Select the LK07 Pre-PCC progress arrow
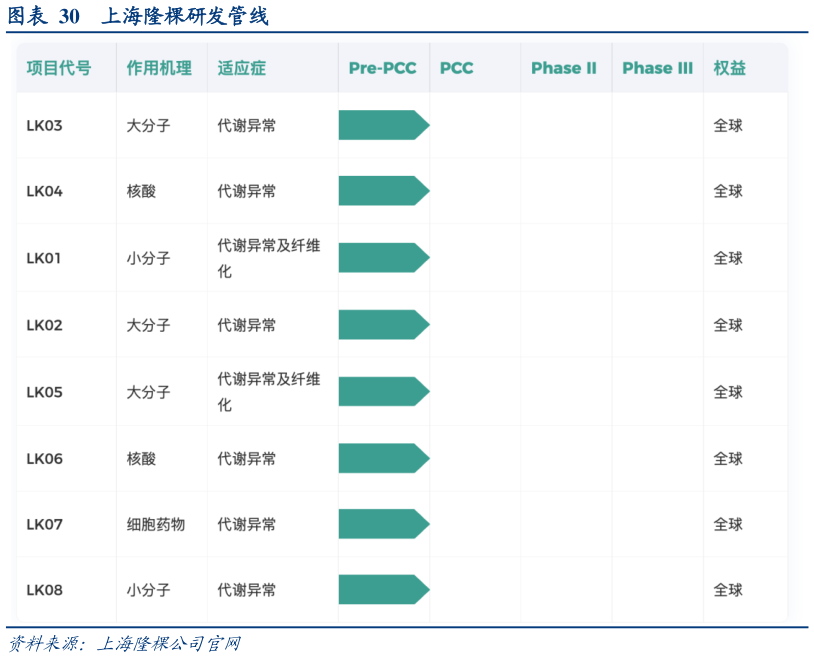Viewport: 814px width, 658px height. [384, 523]
